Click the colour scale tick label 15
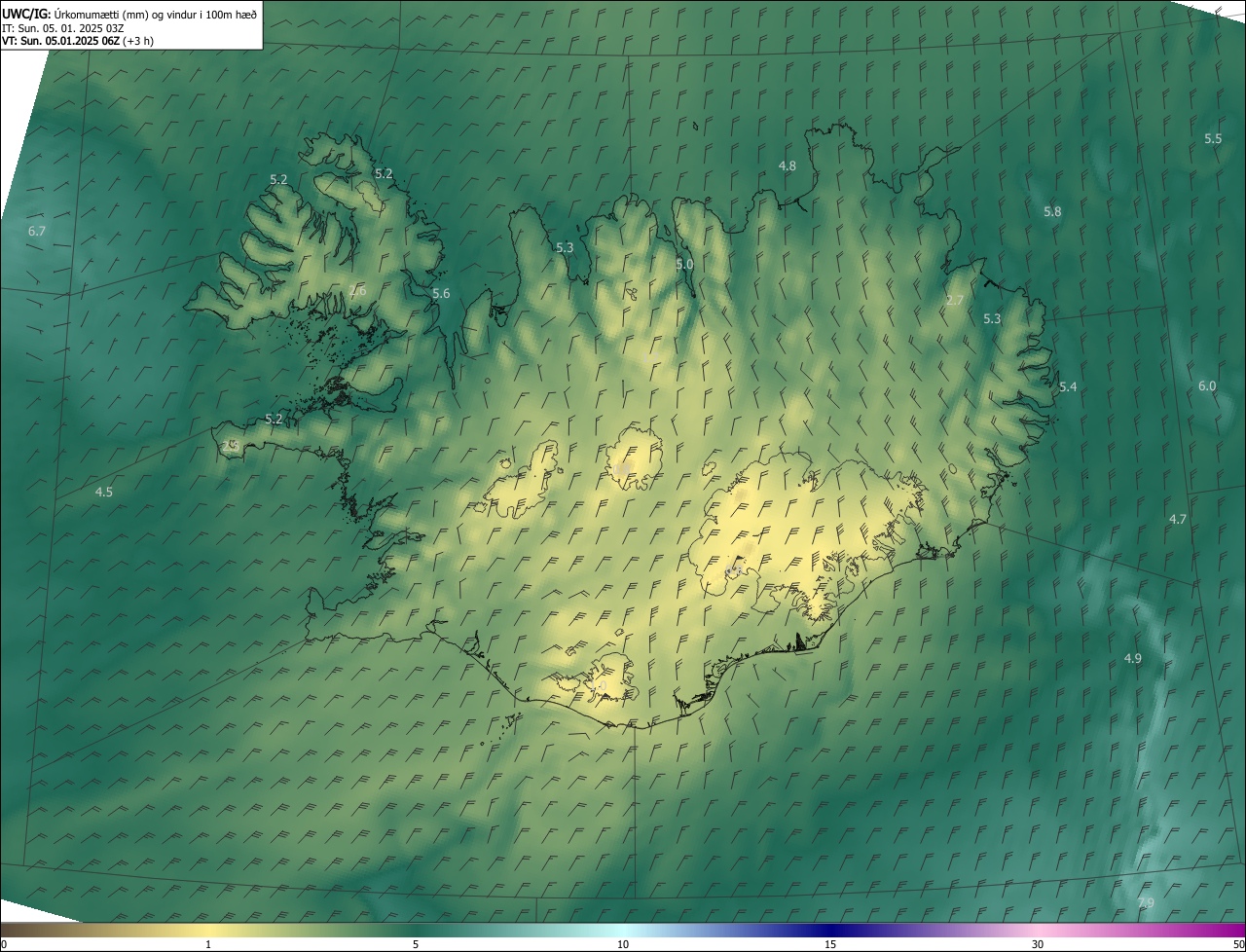Image resolution: width=1246 pixels, height=952 pixels. [x=830, y=944]
